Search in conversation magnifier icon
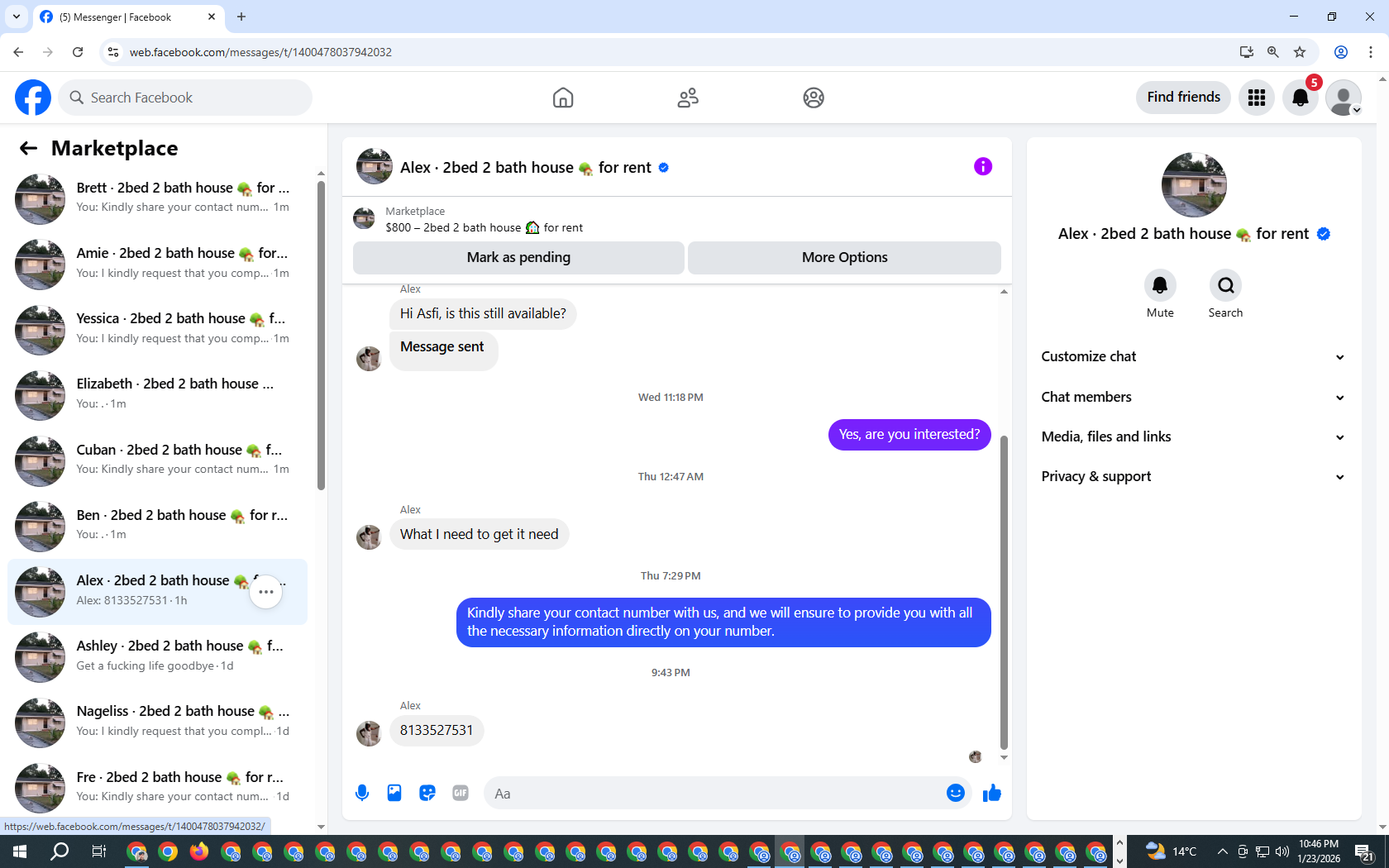 tap(1225, 285)
